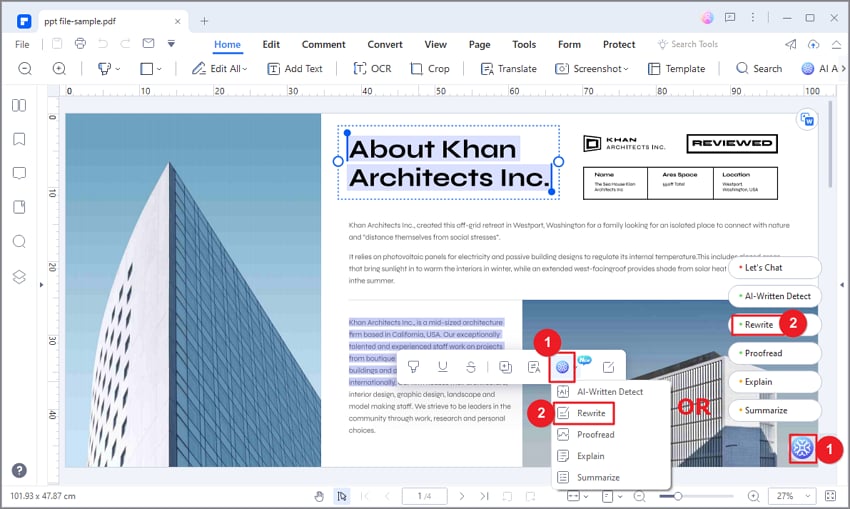Jump to the last page in status bar
The image size is (850, 509).
tap(484, 496)
